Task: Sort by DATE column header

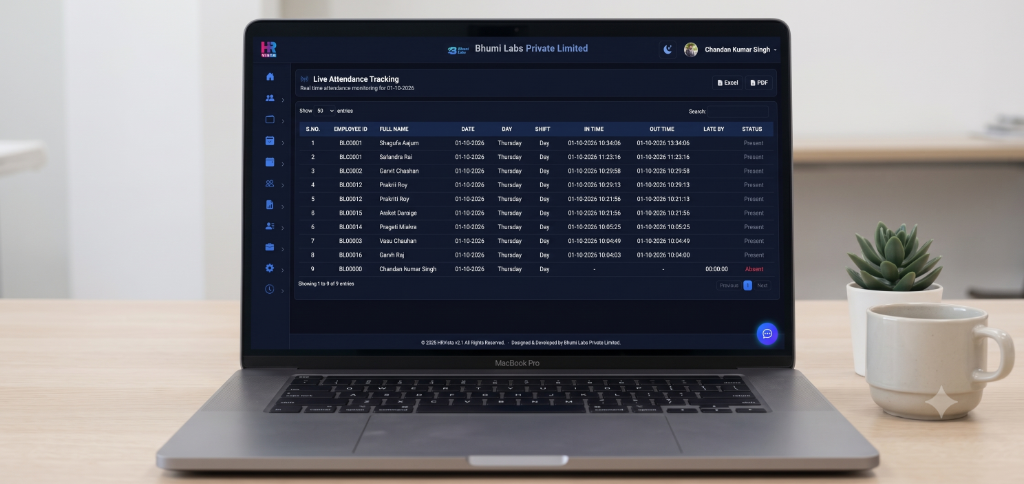Action: [x=468, y=129]
